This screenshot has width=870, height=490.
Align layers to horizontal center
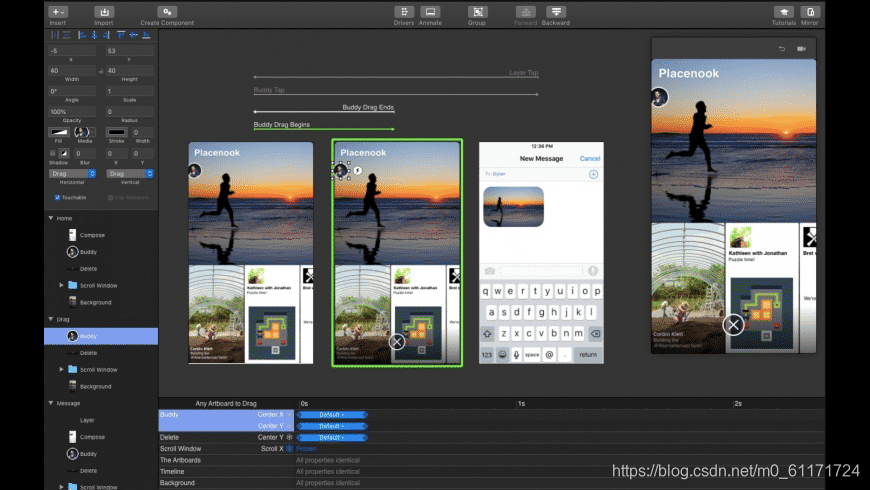coord(94,35)
